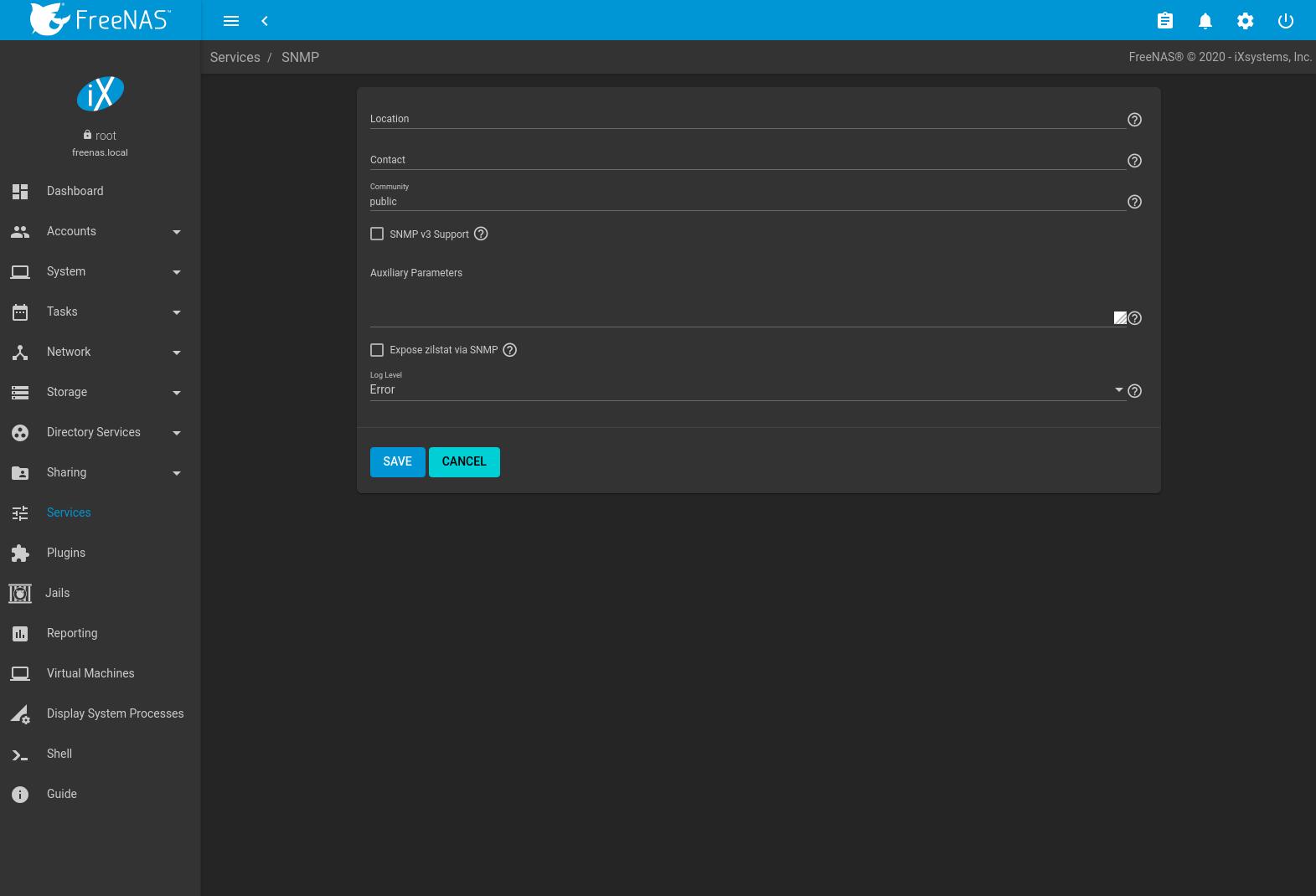
Task: Click the power icon in top bar
Action: (x=1285, y=21)
